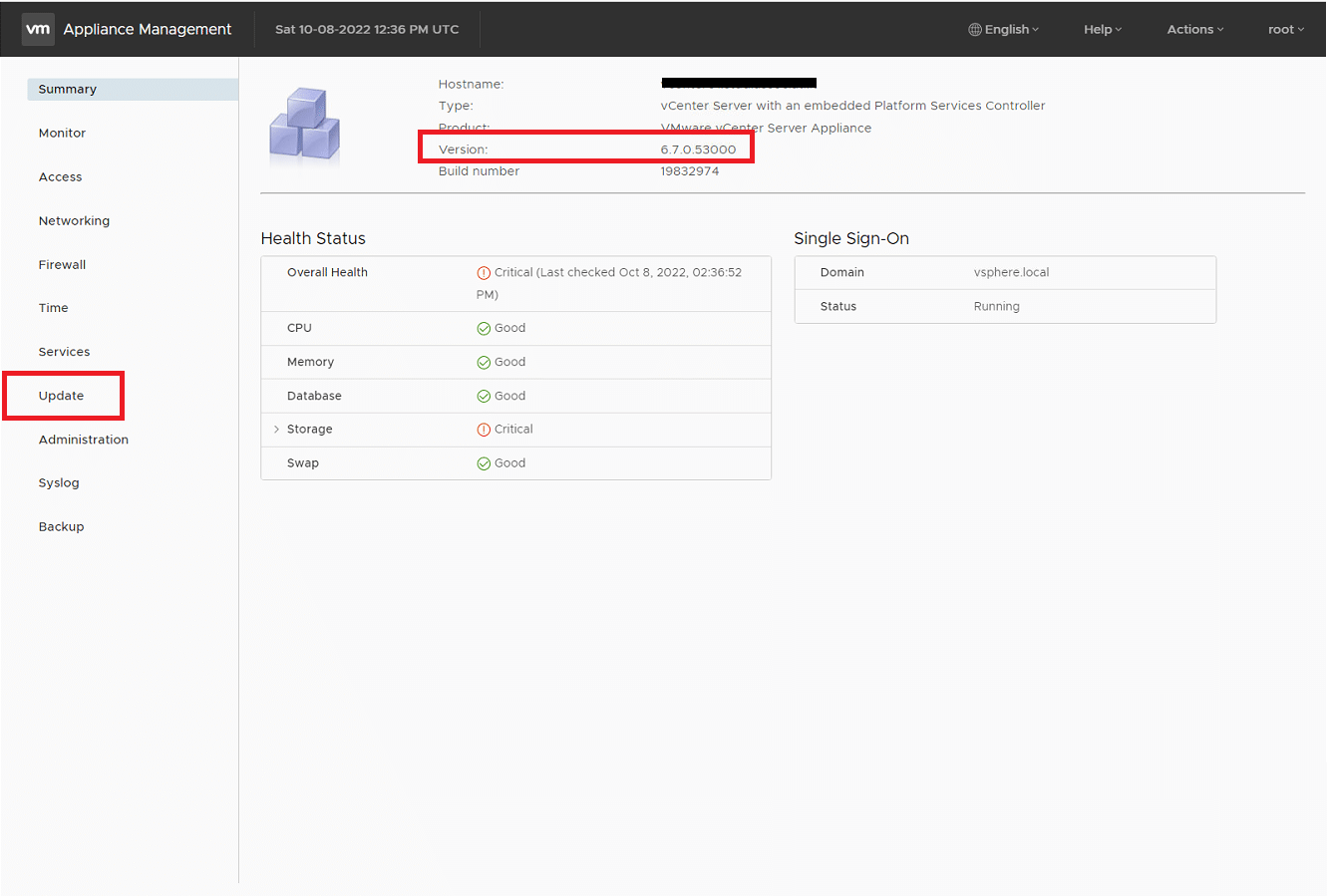
Task: Click the globe language icon
Action: pyautogui.click(x=974, y=30)
